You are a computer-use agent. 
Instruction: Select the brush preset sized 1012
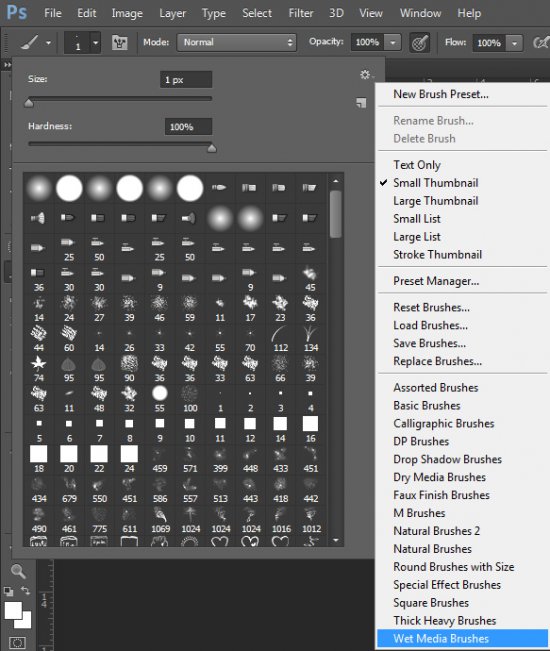point(311,520)
